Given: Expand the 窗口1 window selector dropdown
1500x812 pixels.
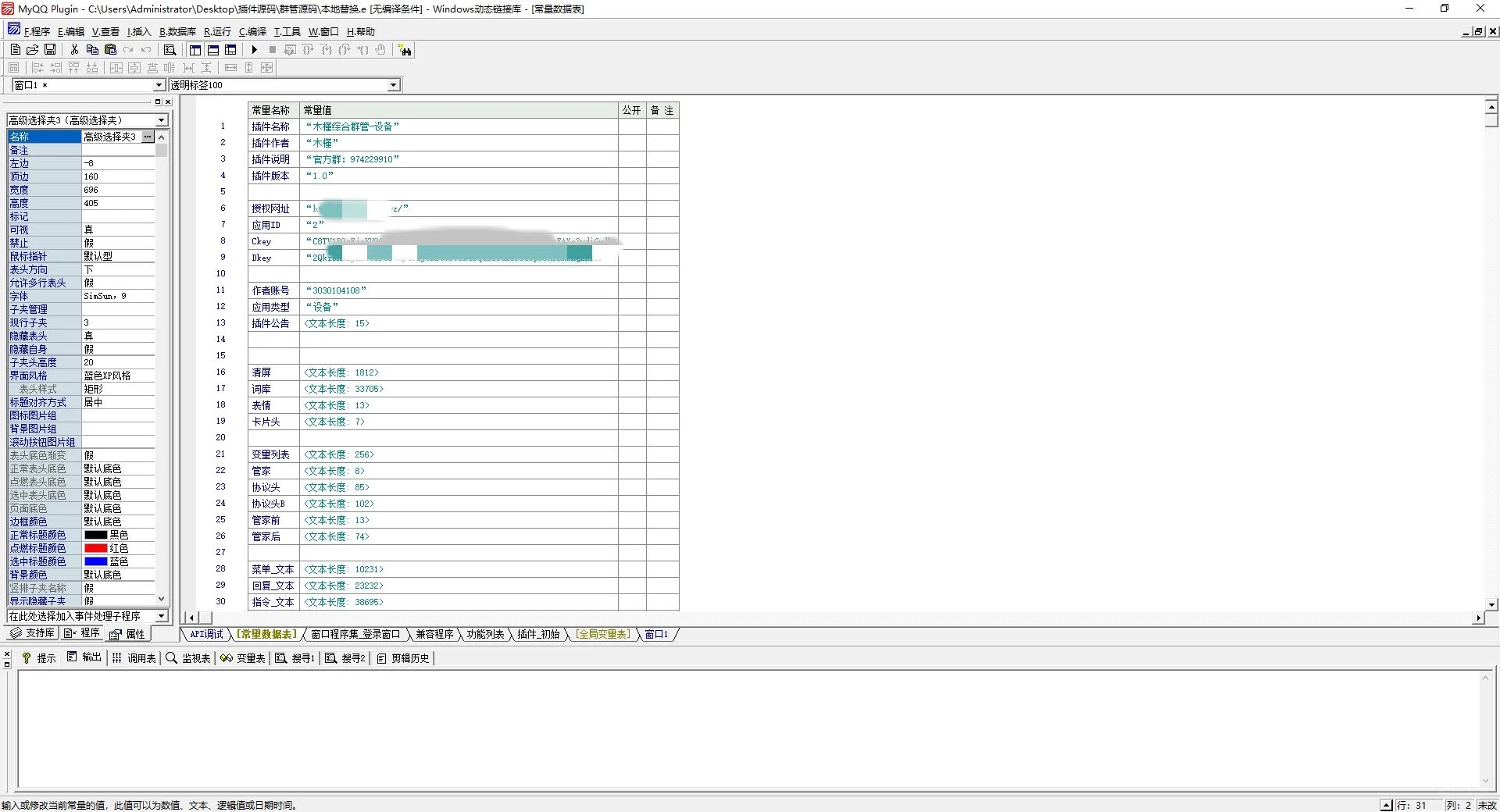Looking at the screenshot, I should click(x=159, y=85).
